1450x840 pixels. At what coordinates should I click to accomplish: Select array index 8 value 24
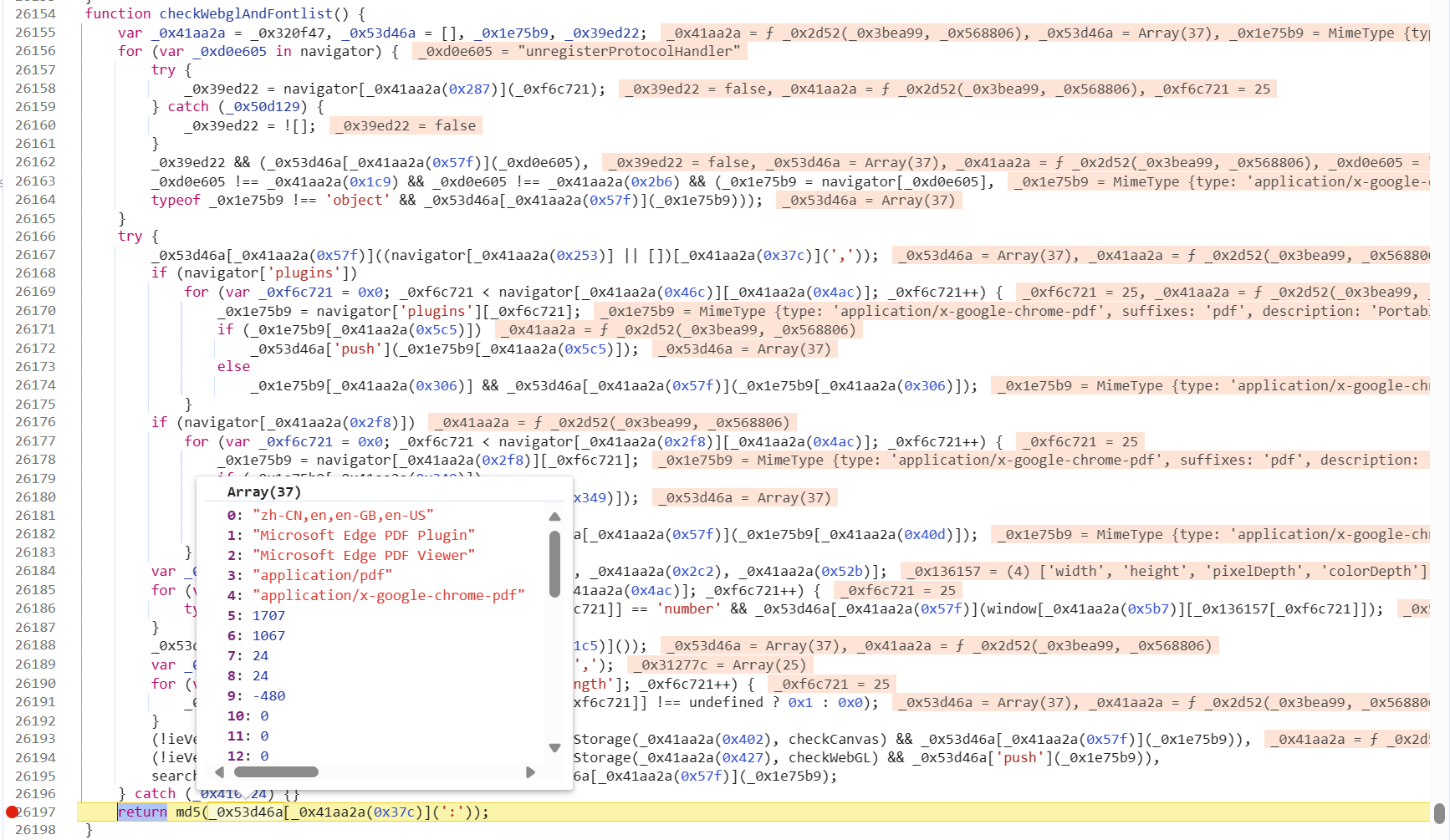261,676
